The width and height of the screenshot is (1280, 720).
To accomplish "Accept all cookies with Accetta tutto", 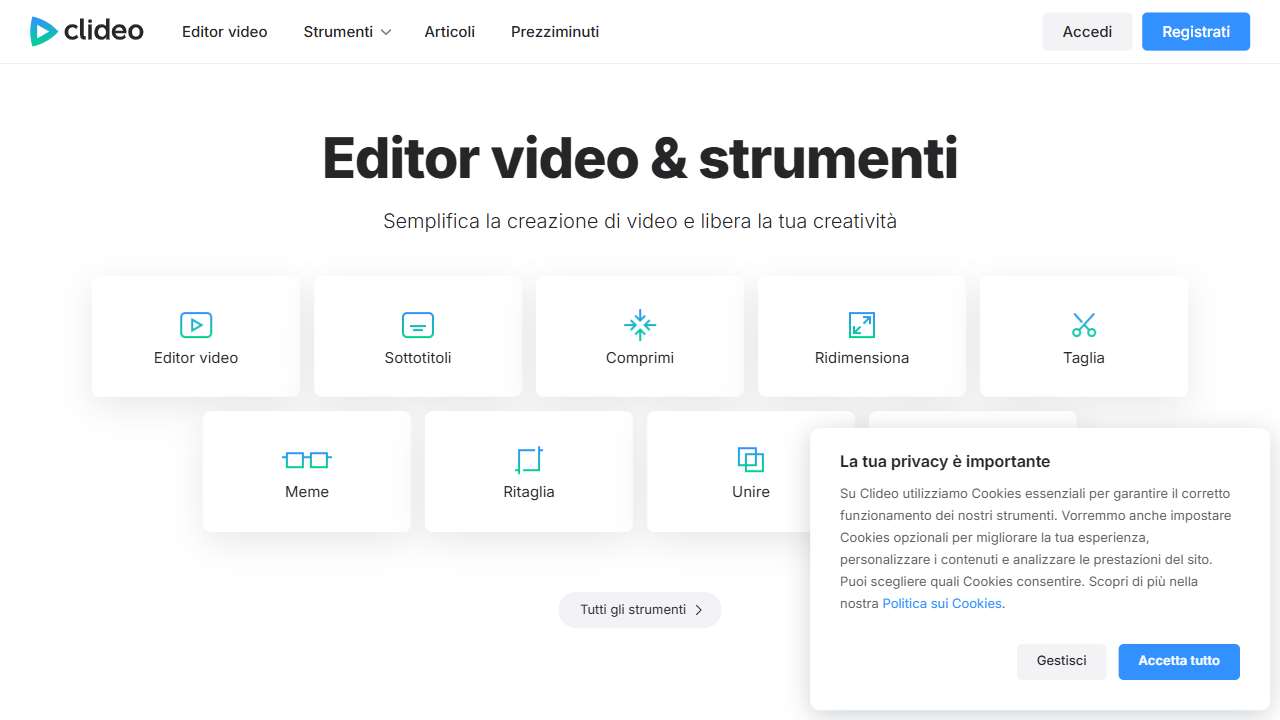I will pos(1179,661).
